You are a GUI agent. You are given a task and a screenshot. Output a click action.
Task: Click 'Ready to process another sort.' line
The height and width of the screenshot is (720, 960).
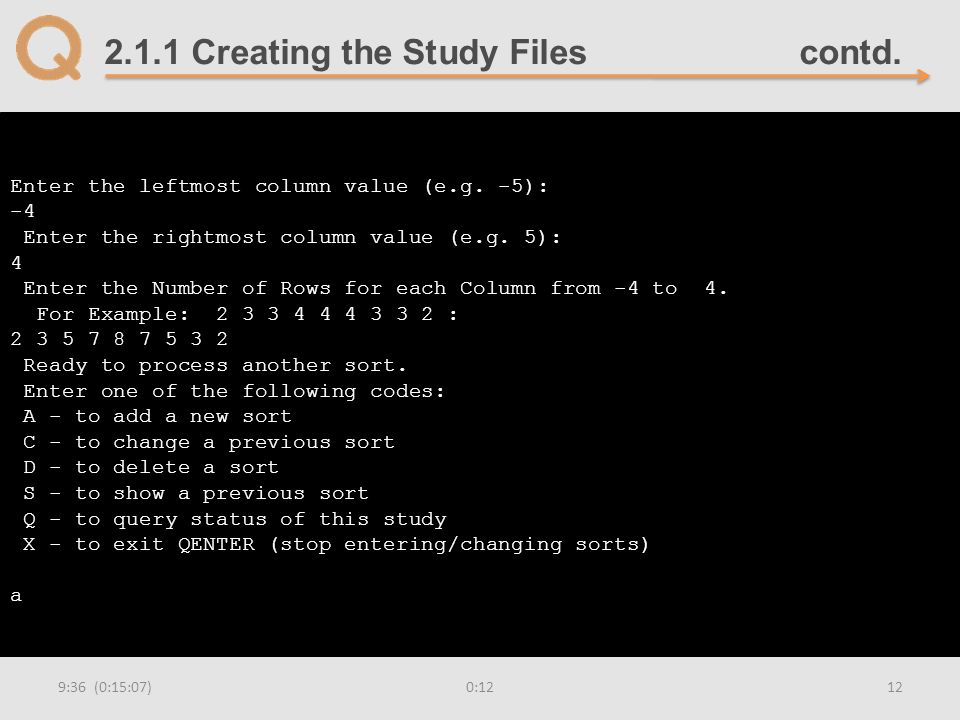(x=215, y=366)
